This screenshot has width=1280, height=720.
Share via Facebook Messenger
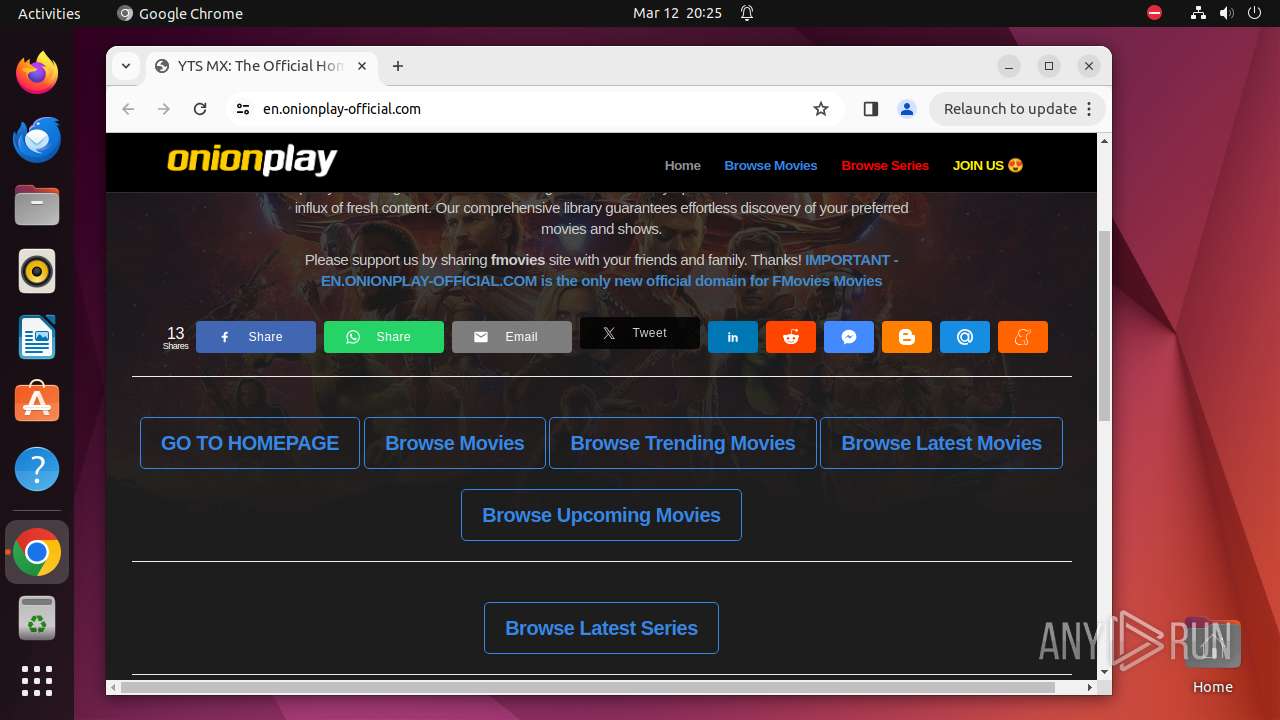(849, 337)
